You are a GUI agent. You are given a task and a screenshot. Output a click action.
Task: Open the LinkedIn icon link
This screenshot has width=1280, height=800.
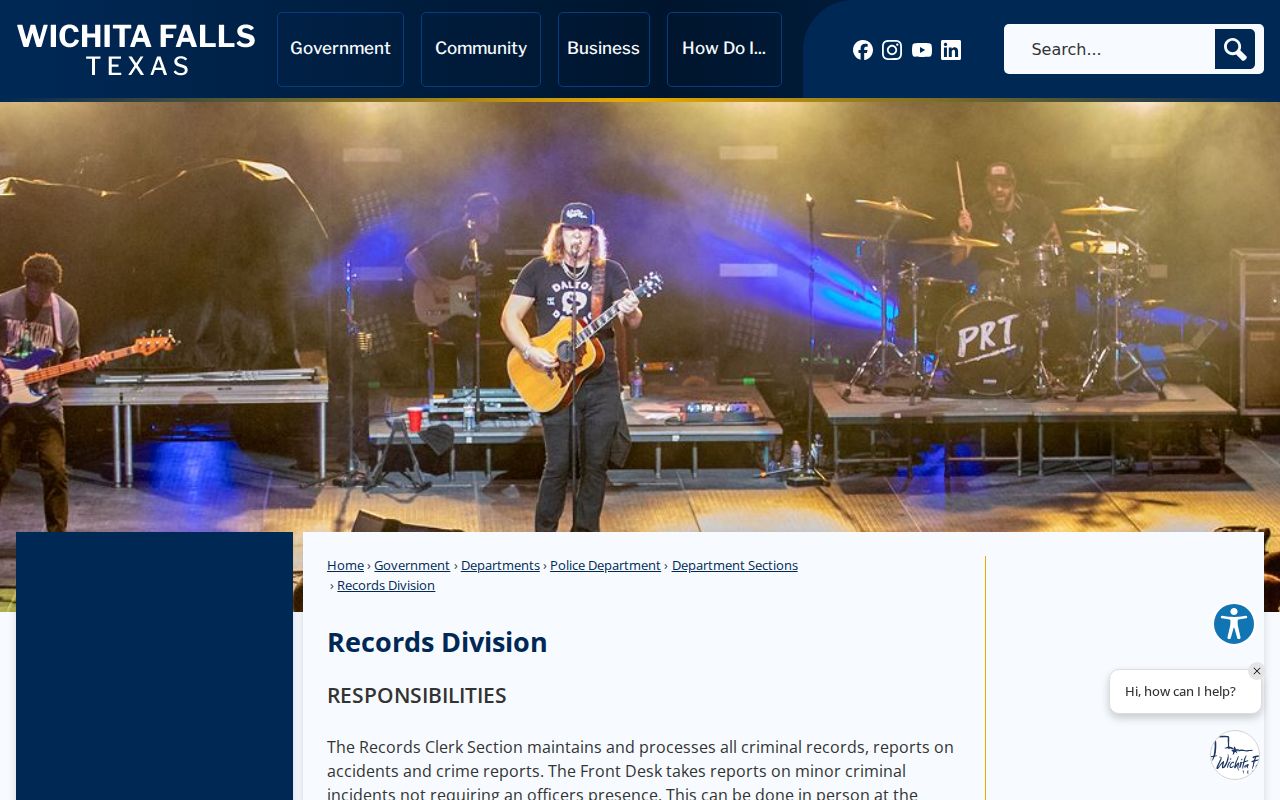[951, 50]
